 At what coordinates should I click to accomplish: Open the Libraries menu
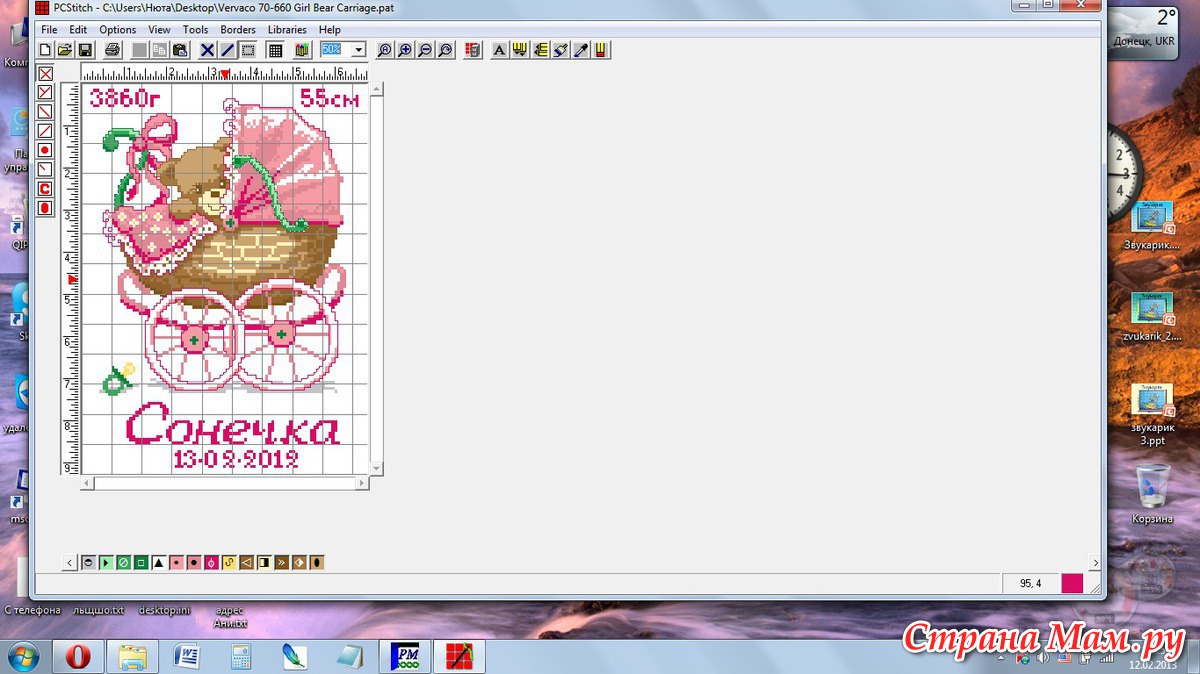coord(288,30)
